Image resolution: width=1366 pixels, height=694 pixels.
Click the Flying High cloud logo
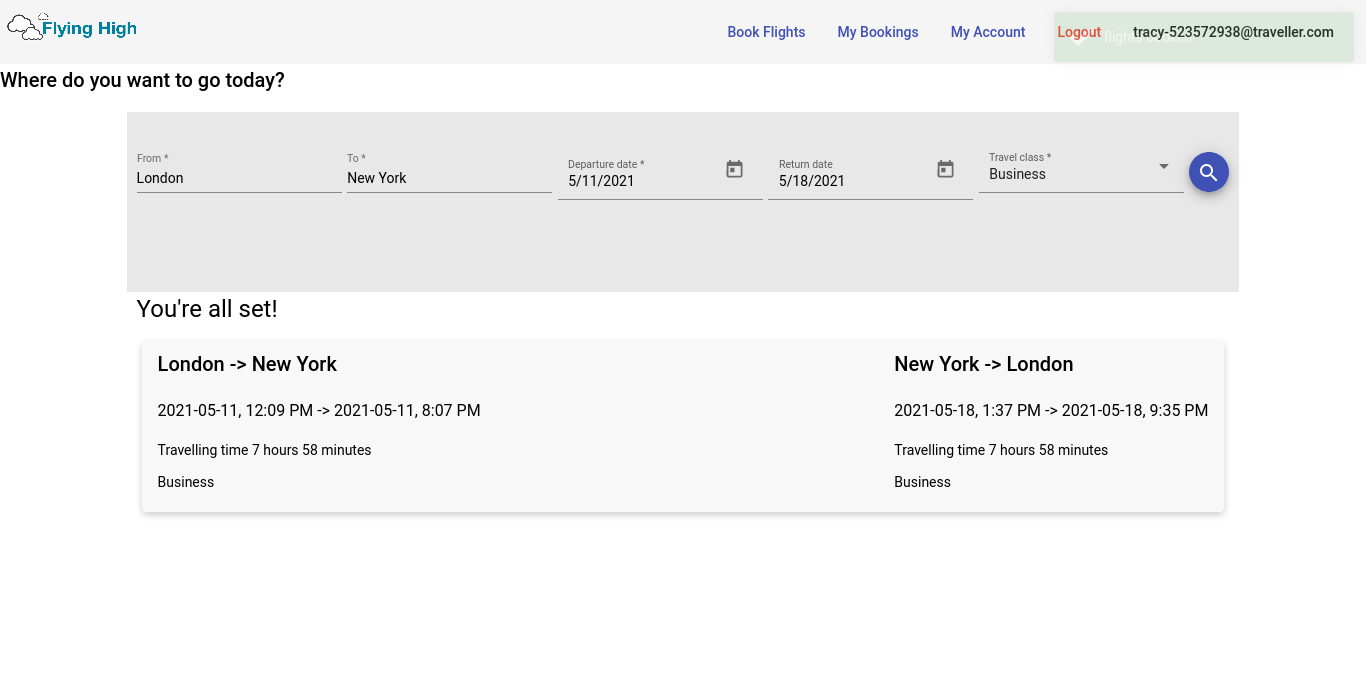point(72,27)
